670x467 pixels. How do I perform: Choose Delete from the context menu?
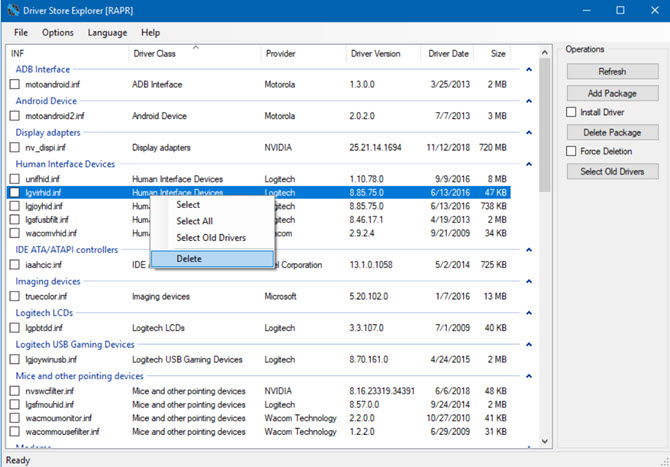point(212,258)
